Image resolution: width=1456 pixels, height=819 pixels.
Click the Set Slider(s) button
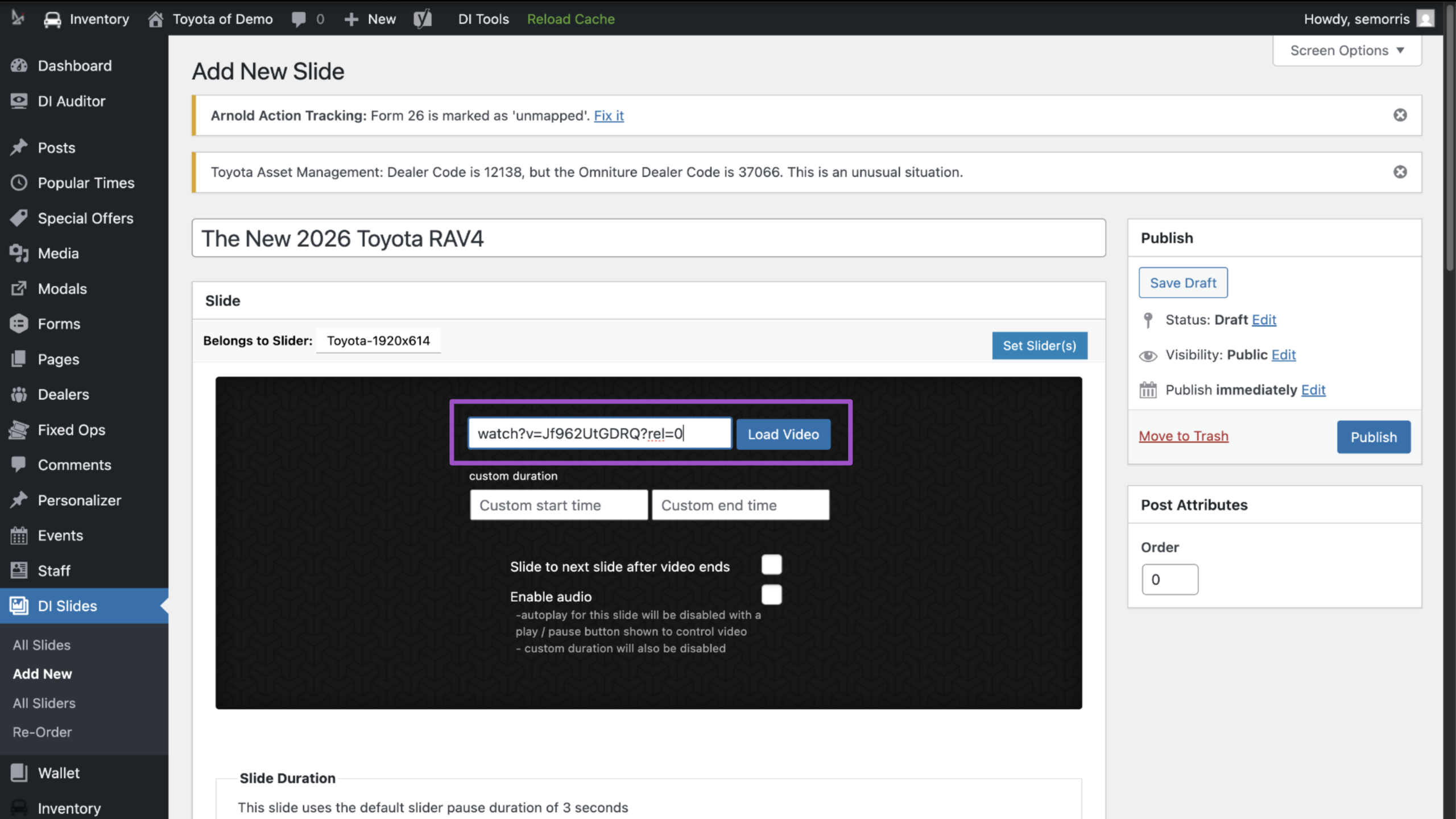pyautogui.click(x=1040, y=346)
